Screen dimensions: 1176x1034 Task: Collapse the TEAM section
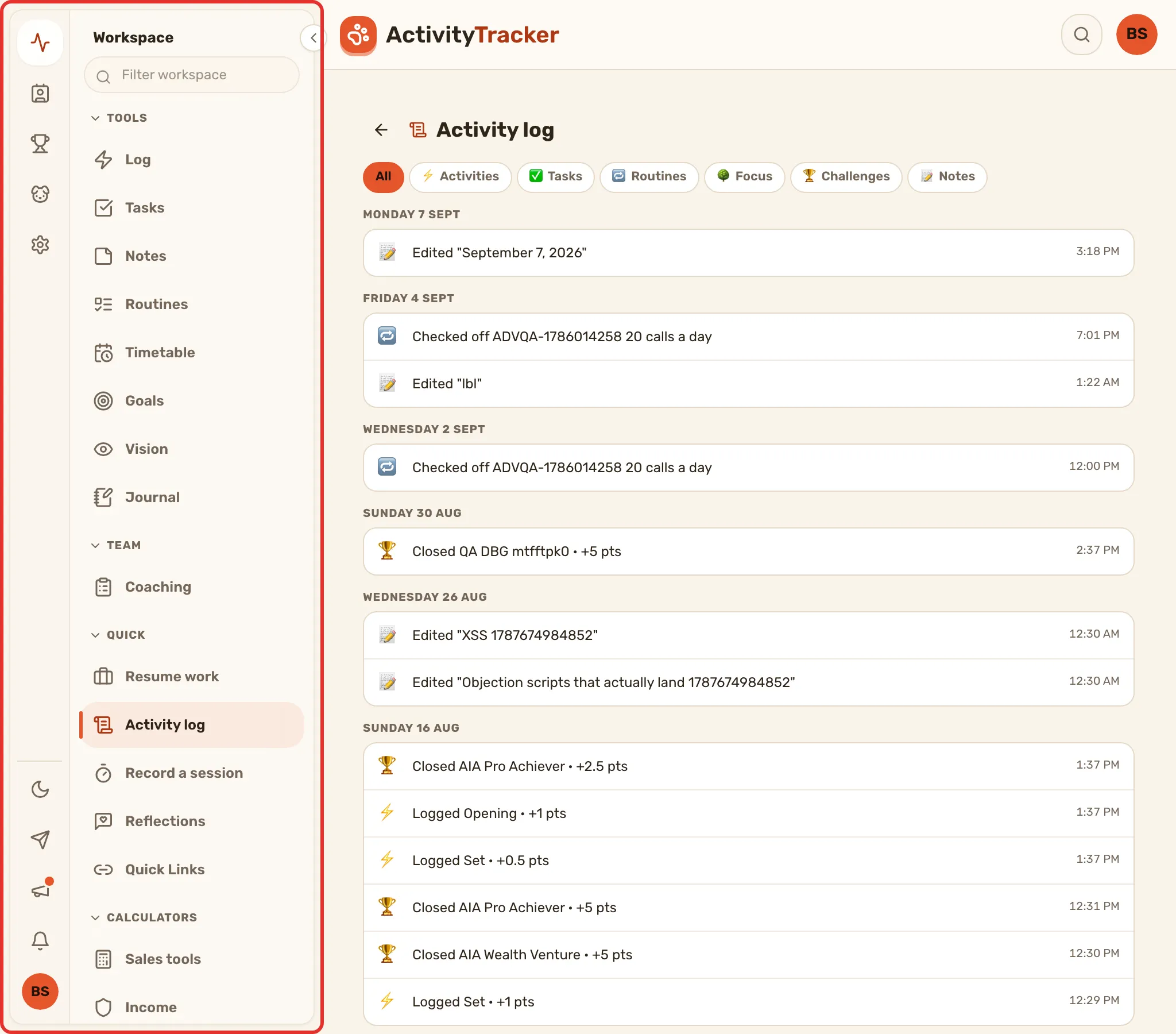(115, 545)
